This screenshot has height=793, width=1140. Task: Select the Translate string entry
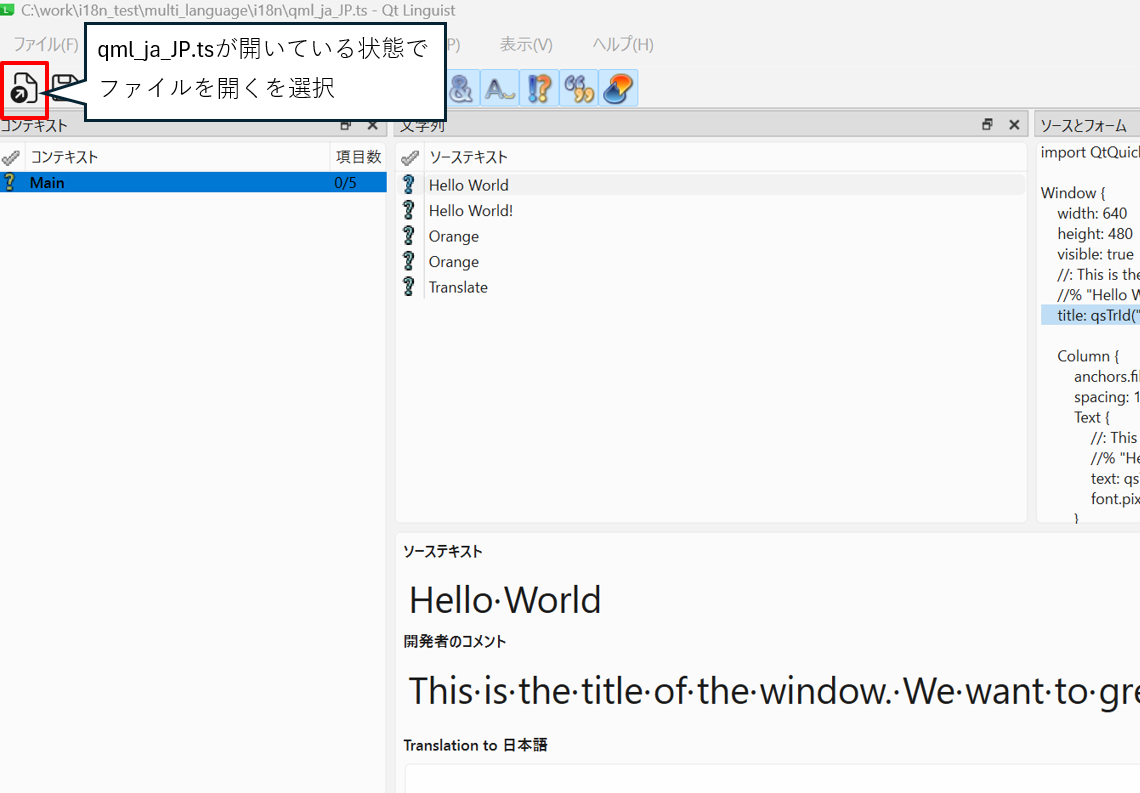(458, 287)
